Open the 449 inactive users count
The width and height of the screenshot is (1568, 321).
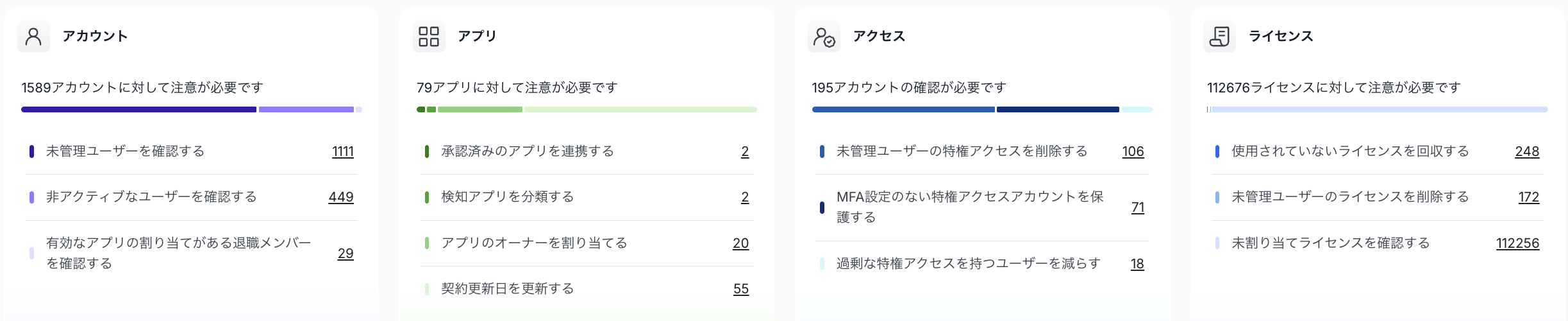(341, 197)
